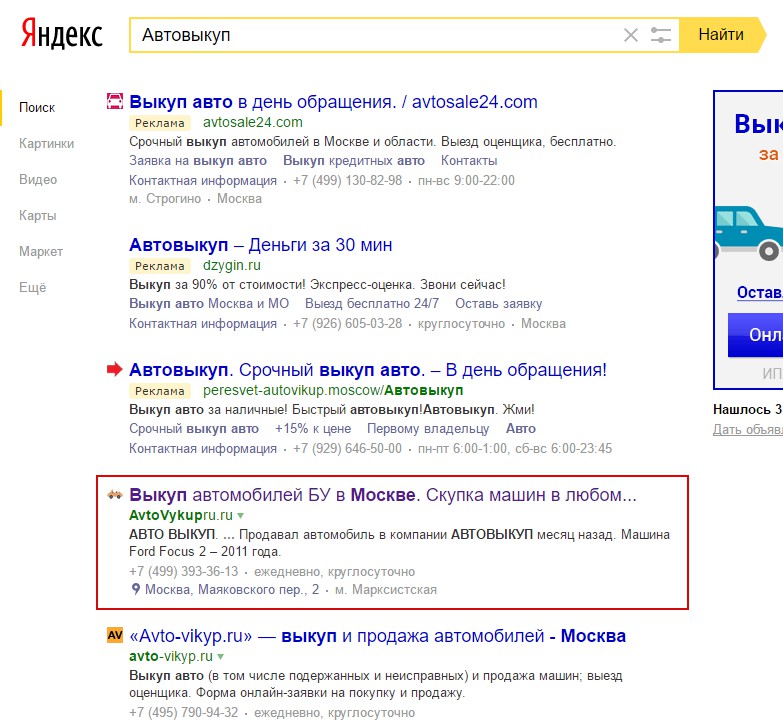Open Выкуп кредитных авто sitelink
The image size is (783, 723).
click(354, 161)
